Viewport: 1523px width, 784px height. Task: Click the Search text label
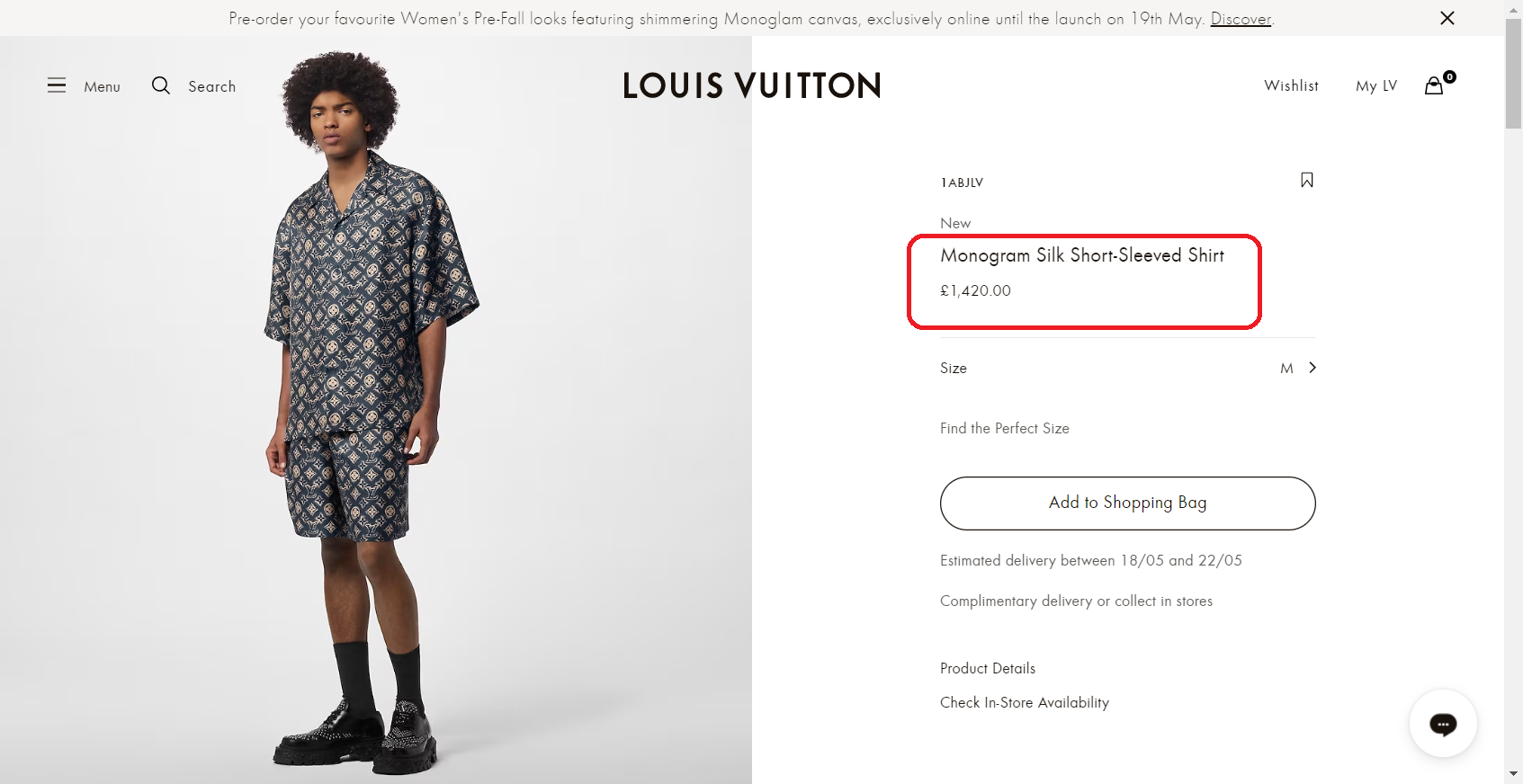tap(212, 86)
